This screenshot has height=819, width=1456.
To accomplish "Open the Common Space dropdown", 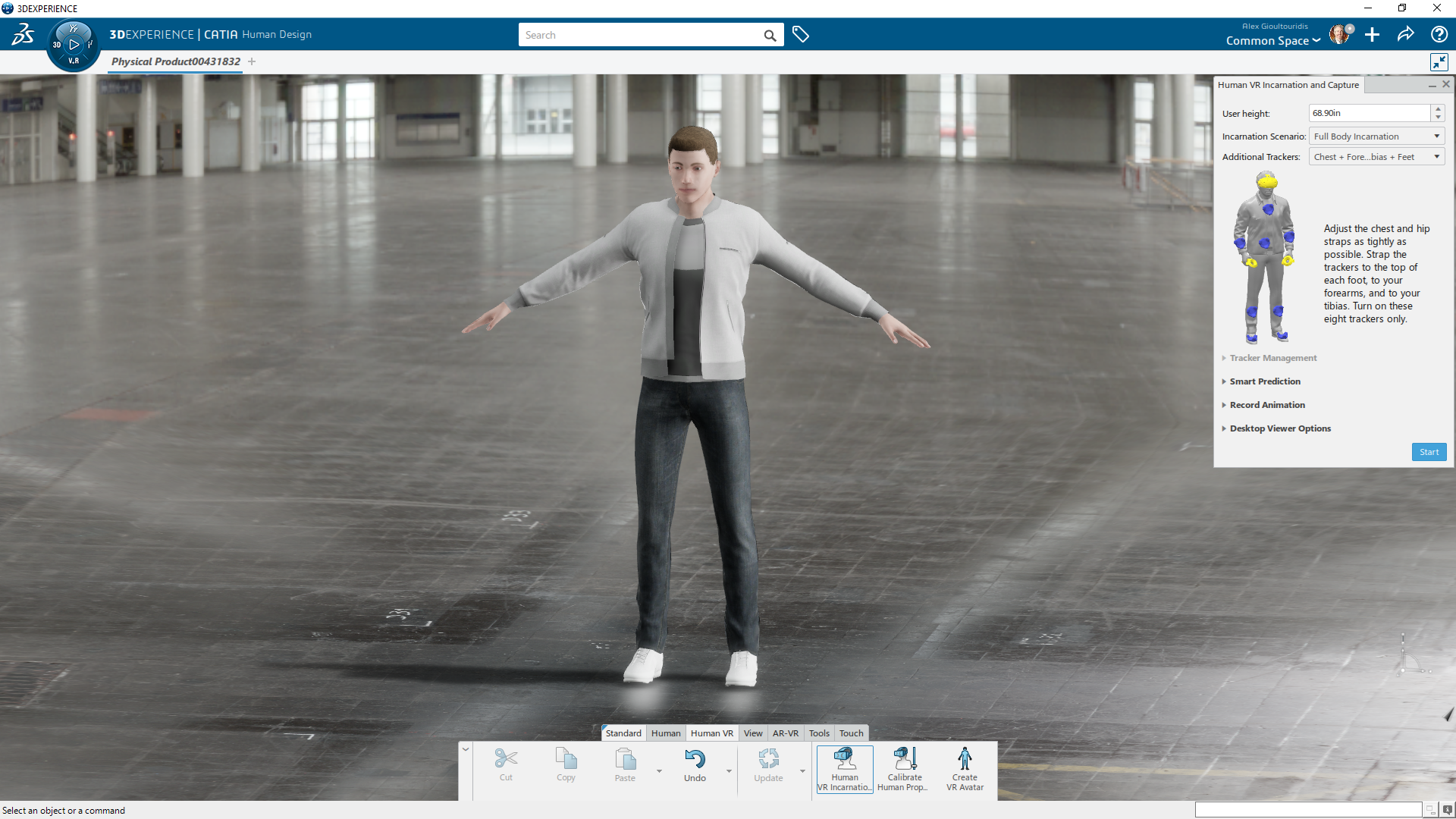I will click(x=1272, y=41).
